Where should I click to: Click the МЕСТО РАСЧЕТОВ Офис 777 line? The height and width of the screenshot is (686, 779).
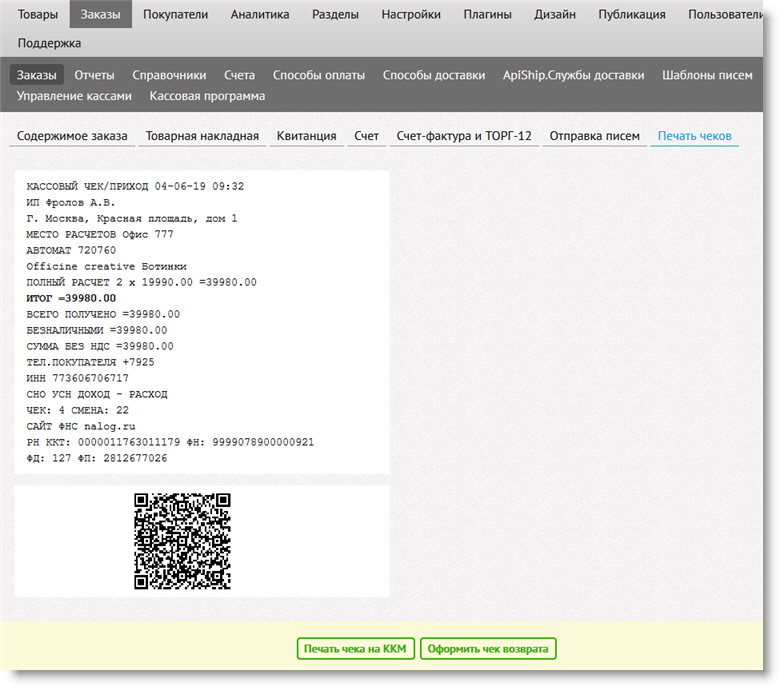100,234
